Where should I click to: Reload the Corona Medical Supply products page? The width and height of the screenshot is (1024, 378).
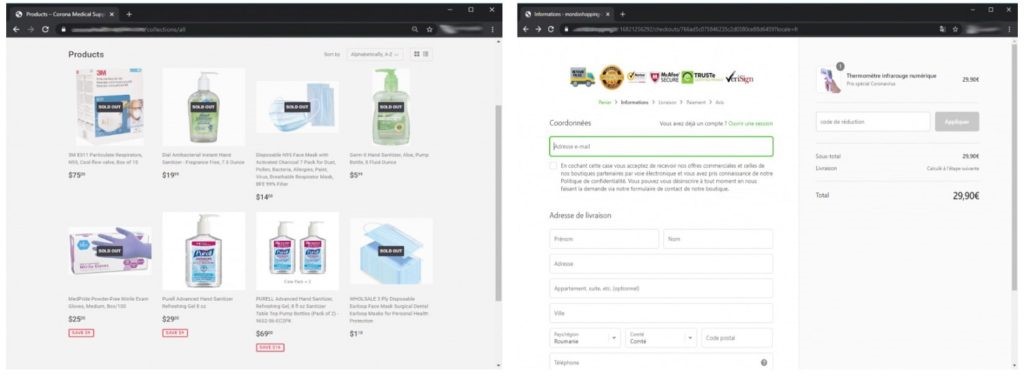click(x=45, y=29)
